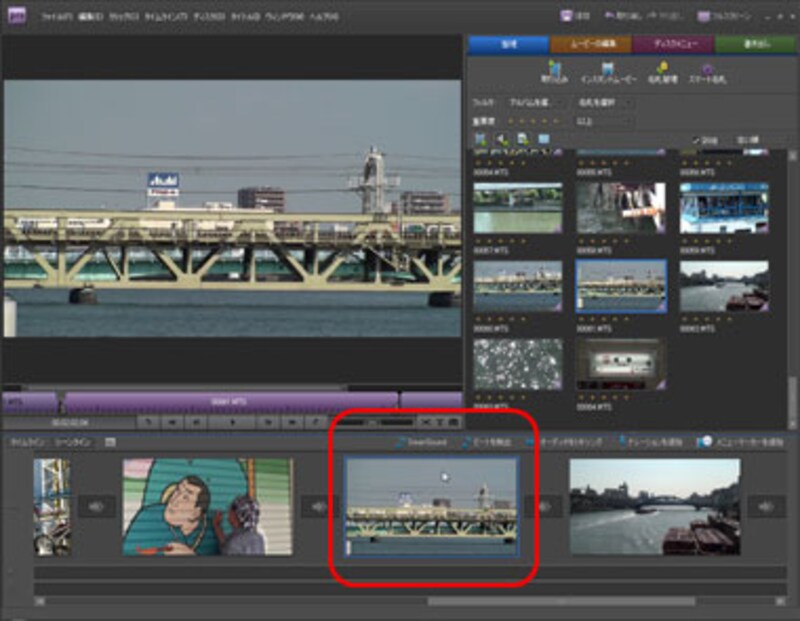Image resolution: width=800 pixels, height=621 pixels.
Task: Click the yellow tag management icon
Action: pyautogui.click(x=662, y=68)
